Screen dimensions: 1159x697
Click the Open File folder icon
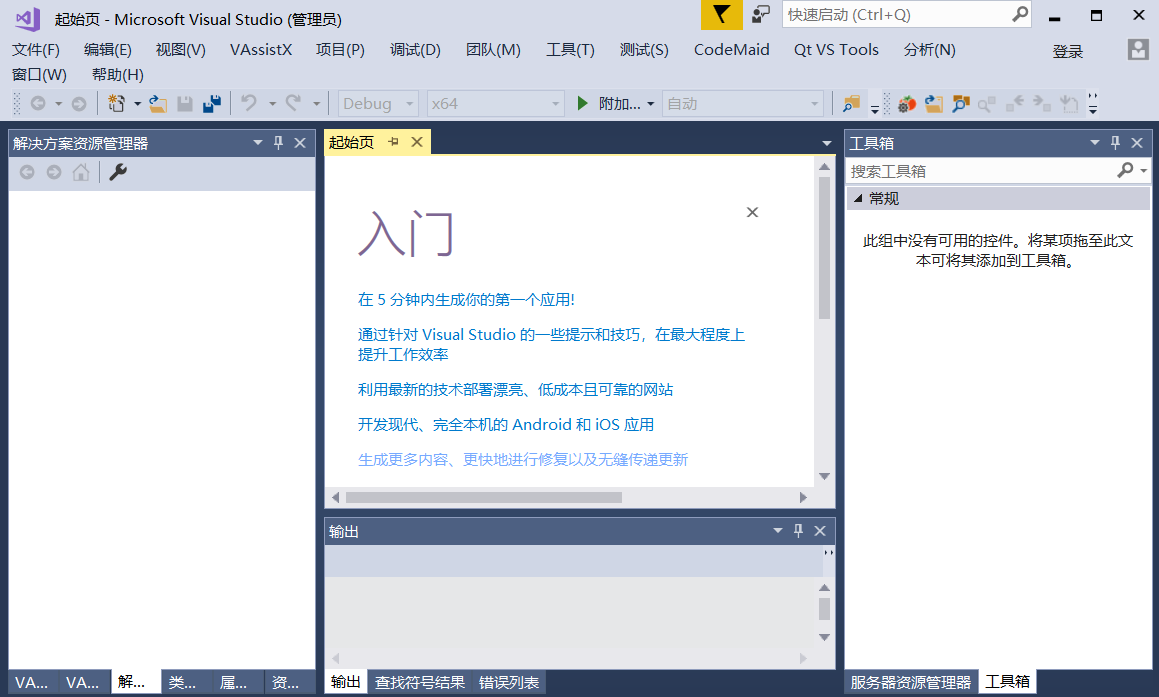tap(157, 104)
